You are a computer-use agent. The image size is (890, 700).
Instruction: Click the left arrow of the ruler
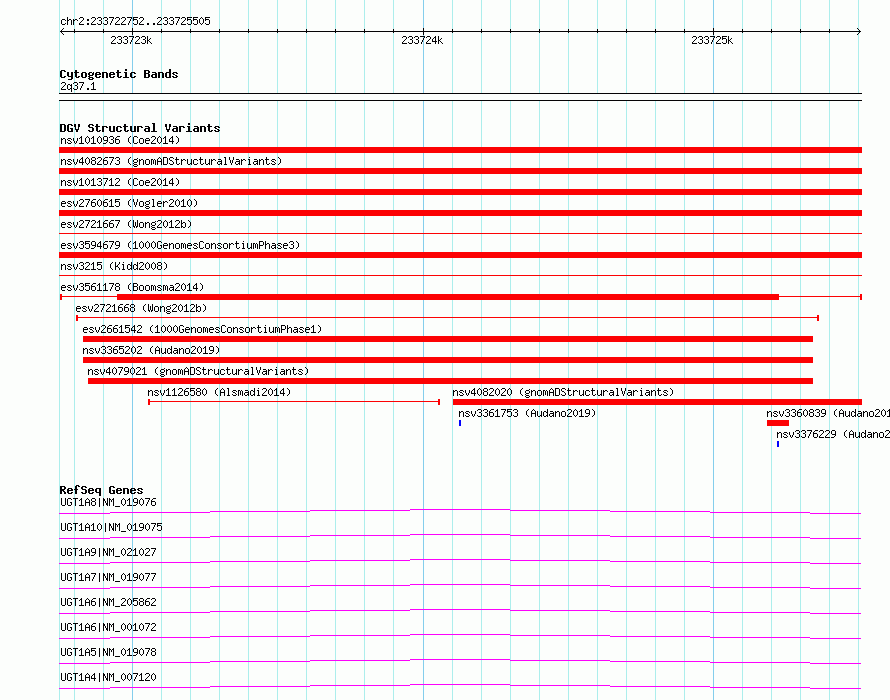tap(62, 31)
